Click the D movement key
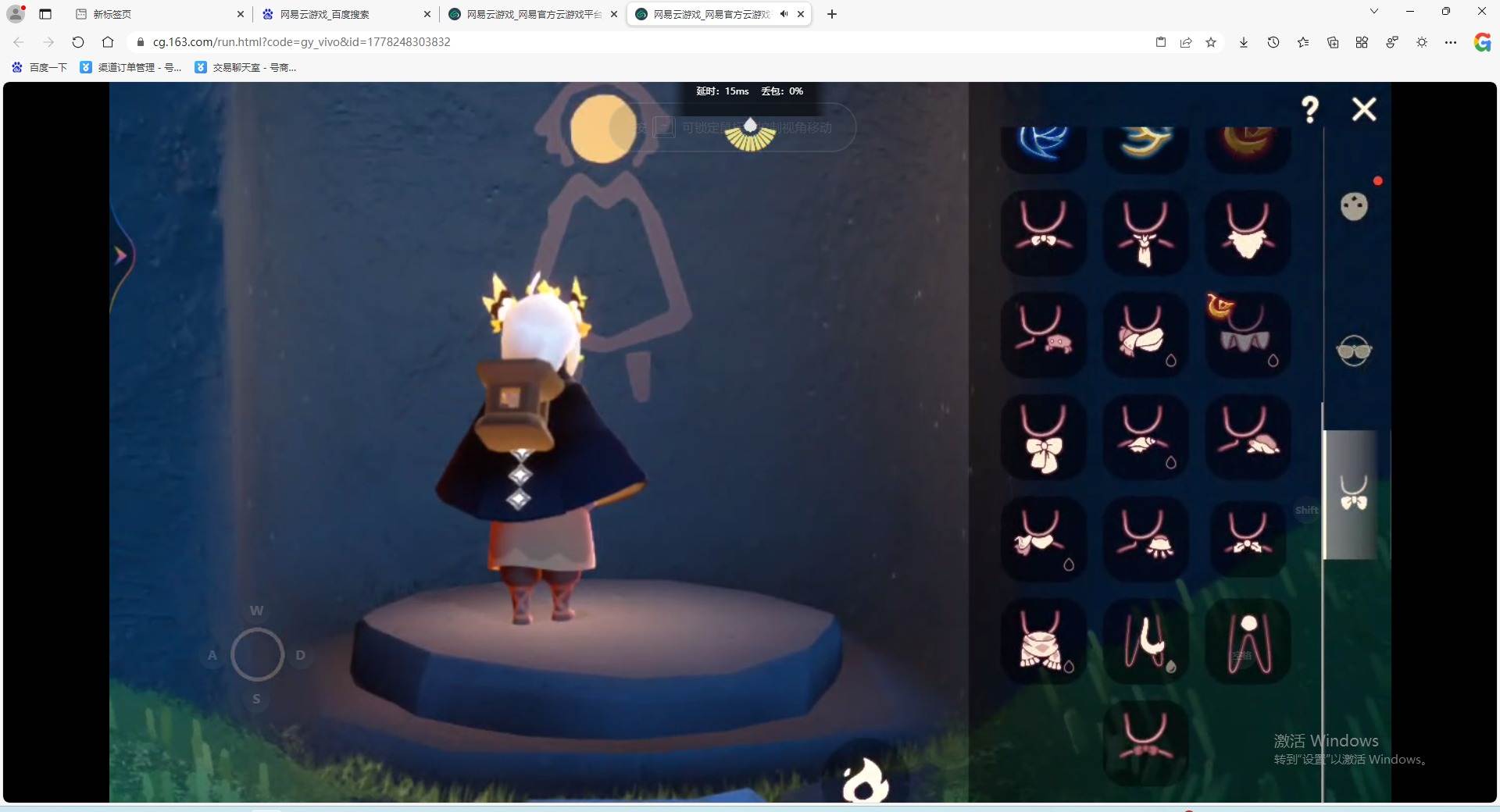This screenshot has height=812, width=1500. pyautogui.click(x=301, y=655)
